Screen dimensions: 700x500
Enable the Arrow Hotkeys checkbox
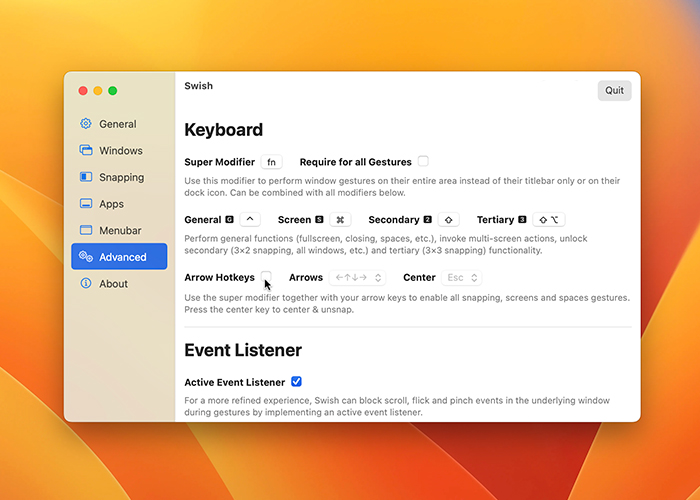click(266, 276)
